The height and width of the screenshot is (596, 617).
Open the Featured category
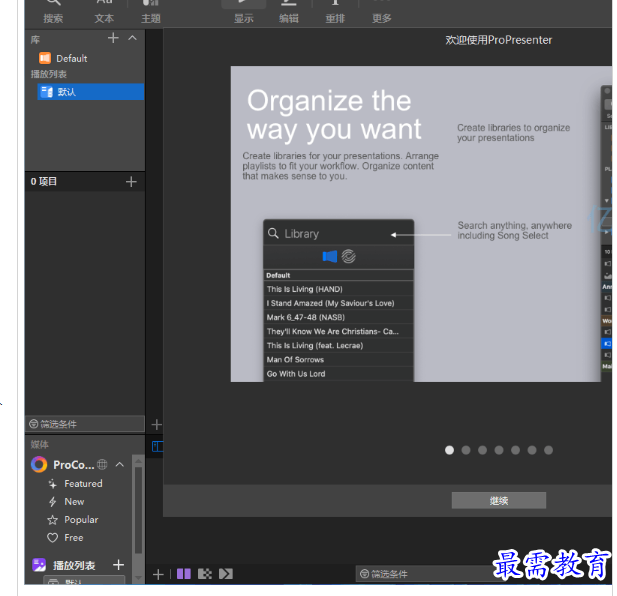(83, 483)
